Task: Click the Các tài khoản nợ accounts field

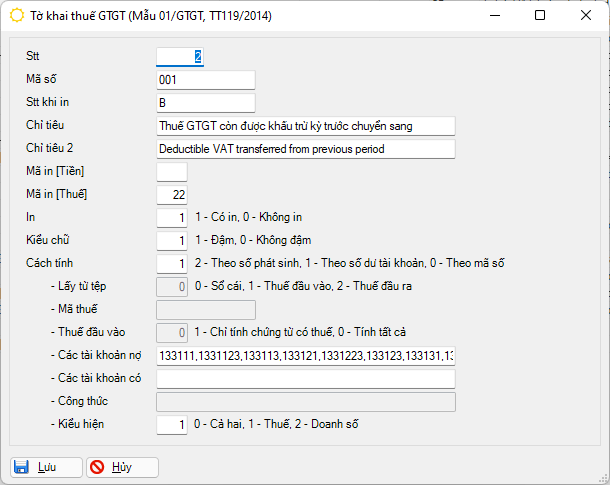Action: click(305, 356)
